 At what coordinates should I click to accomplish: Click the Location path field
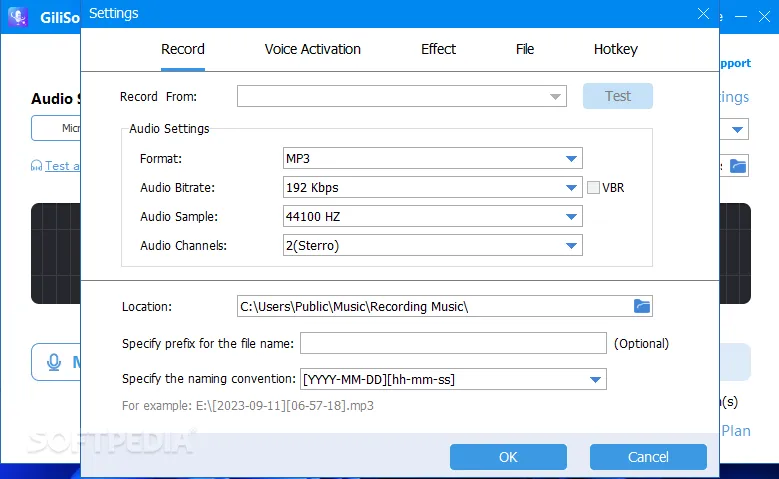[x=435, y=307]
